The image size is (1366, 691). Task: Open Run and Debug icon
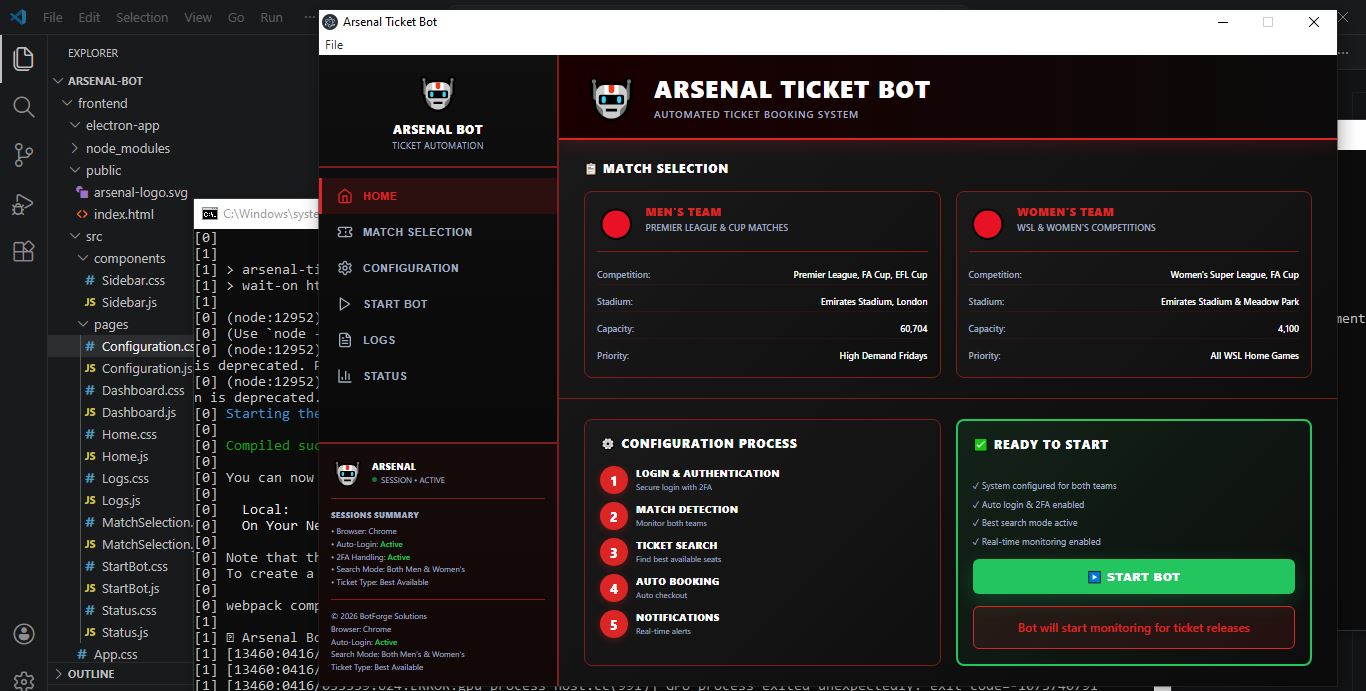point(23,203)
